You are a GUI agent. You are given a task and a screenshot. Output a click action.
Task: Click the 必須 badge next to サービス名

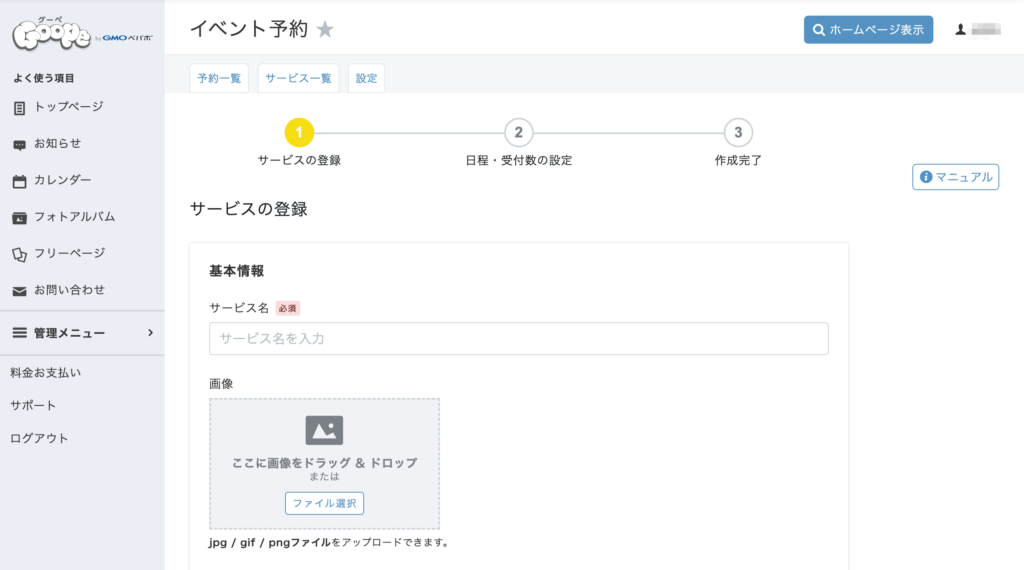coord(287,308)
